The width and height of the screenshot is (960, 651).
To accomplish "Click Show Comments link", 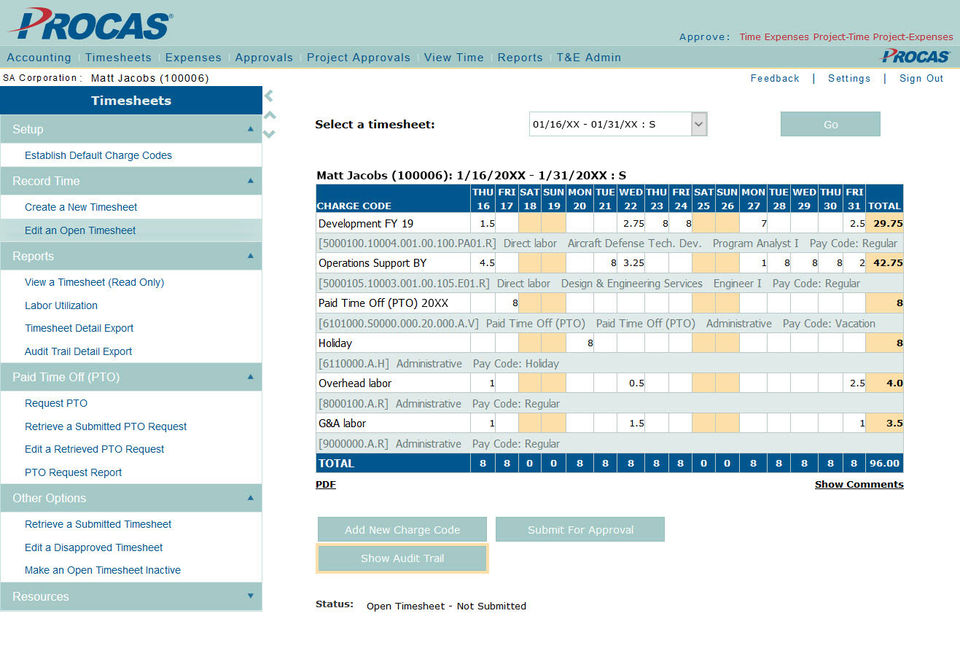I will (x=859, y=484).
